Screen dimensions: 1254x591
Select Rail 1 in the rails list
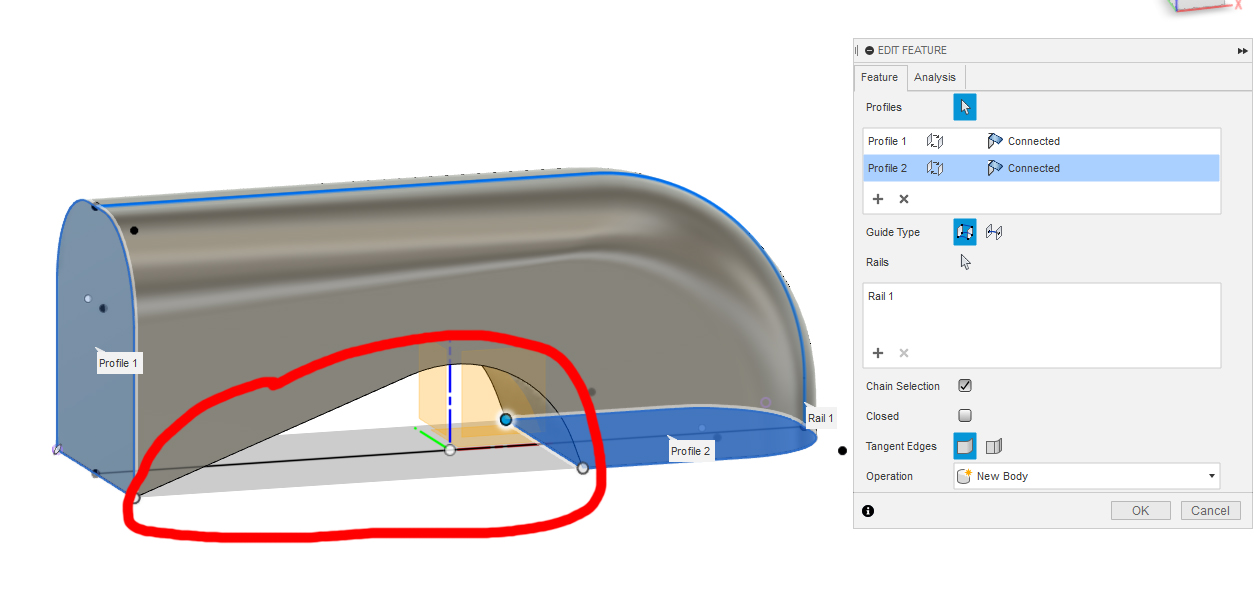coord(880,296)
